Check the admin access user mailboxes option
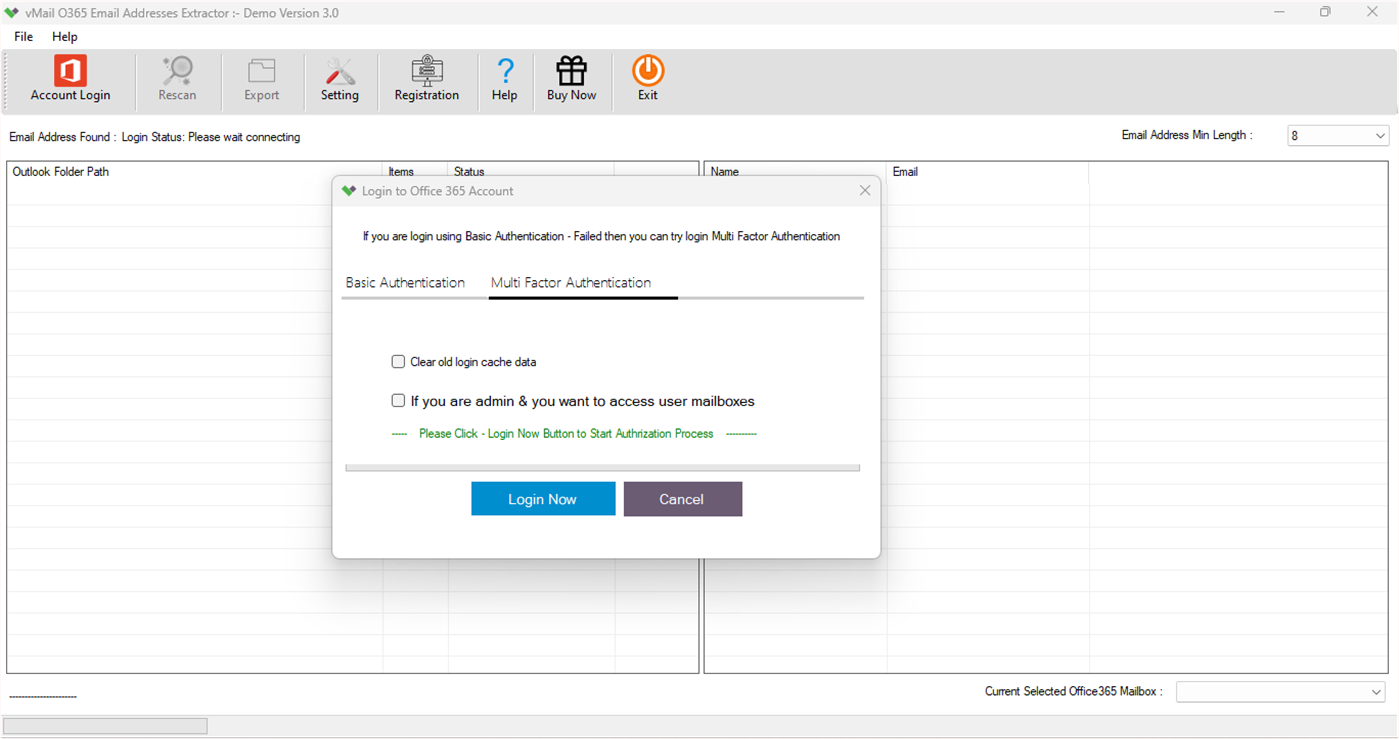Viewport: 1399px width, 739px height. [x=398, y=400]
